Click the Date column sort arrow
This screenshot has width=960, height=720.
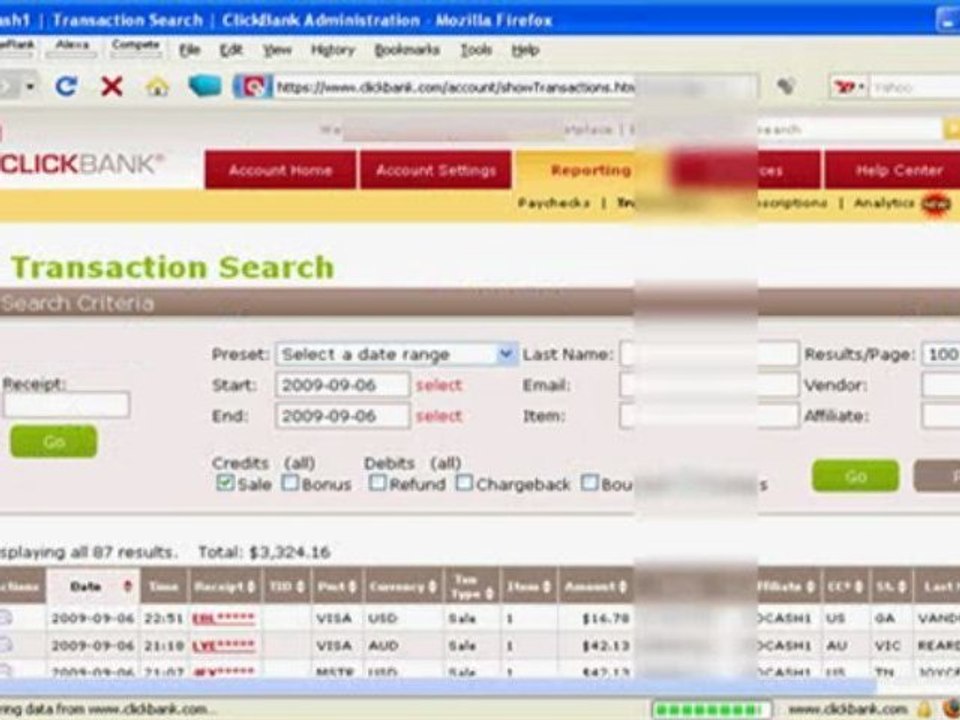point(127,586)
